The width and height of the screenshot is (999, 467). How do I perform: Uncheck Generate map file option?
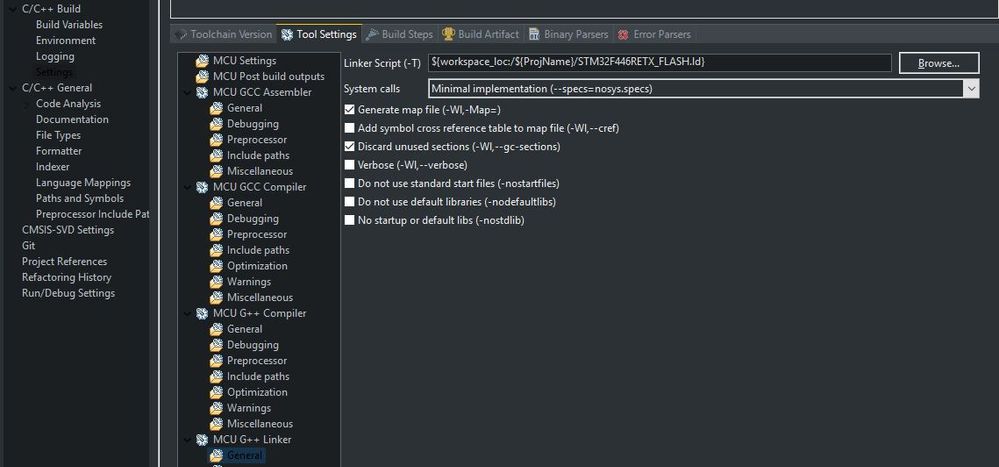(349, 110)
